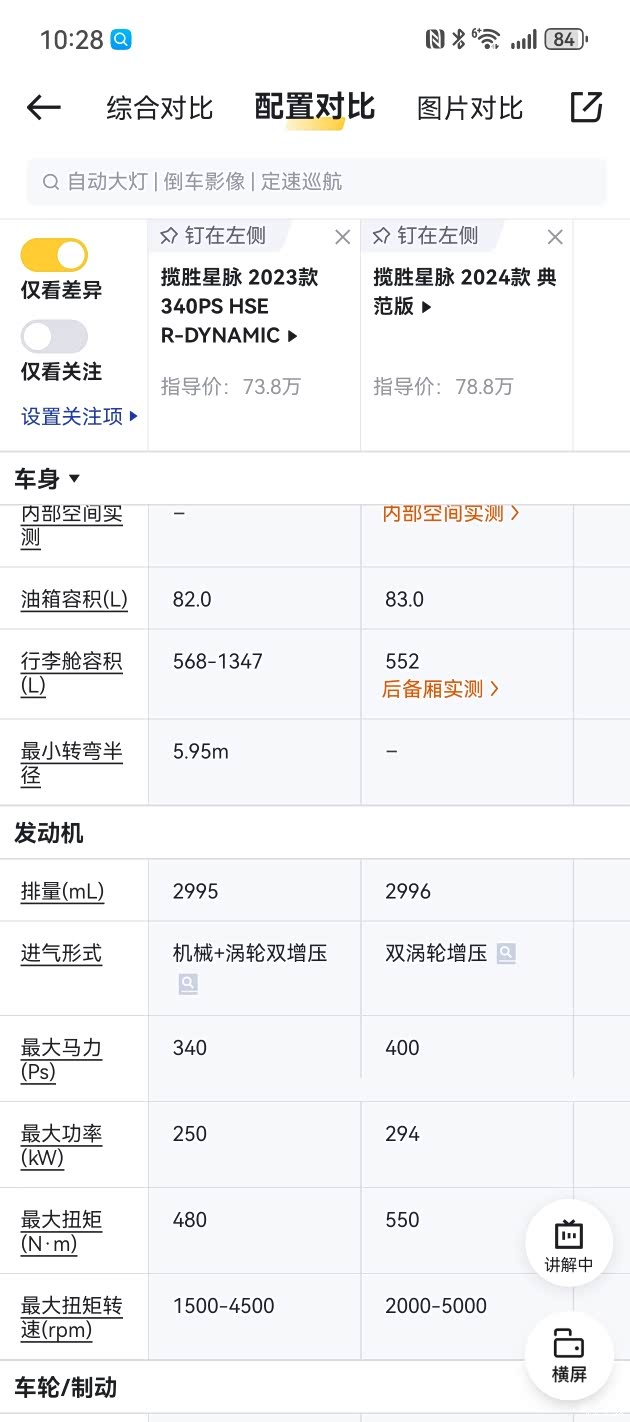Enable the 仅看关注 toggle
630x1422 pixels.
pyautogui.click(x=54, y=336)
